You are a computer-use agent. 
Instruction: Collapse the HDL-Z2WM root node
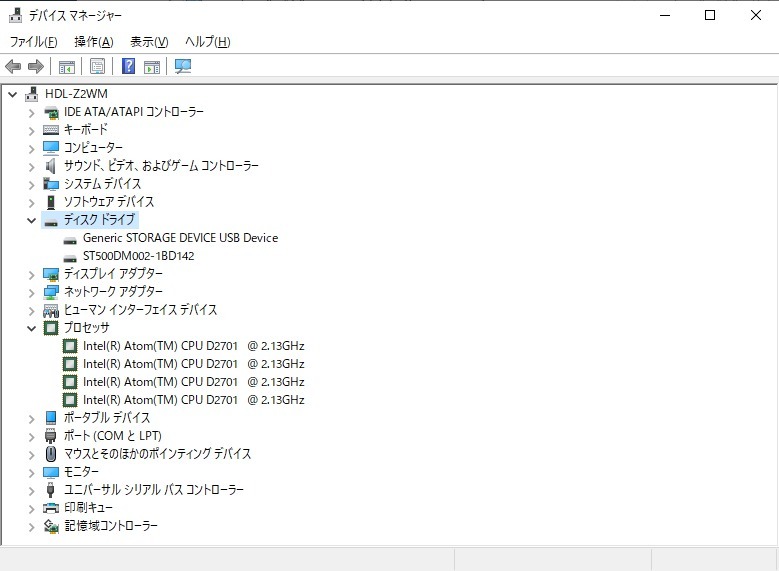point(13,94)
